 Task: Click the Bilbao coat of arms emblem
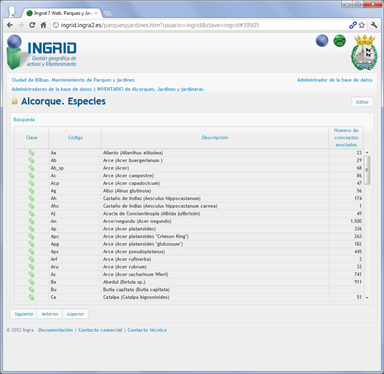pyautogui.click(x=364, y=52)
